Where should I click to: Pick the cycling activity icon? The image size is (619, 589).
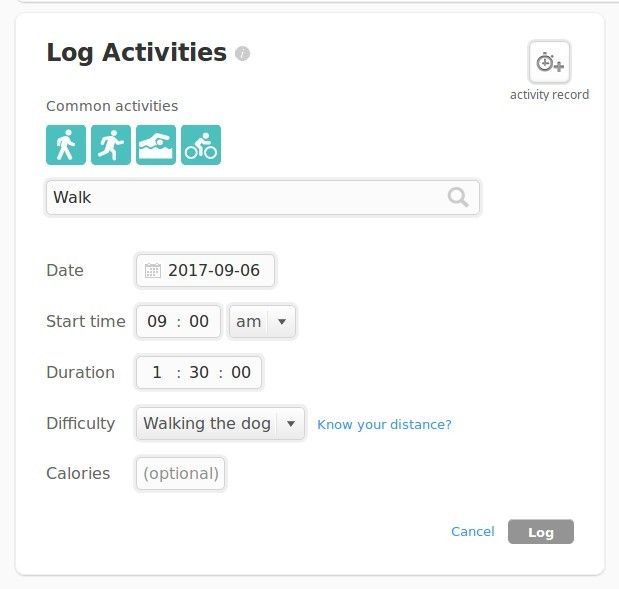201,145
